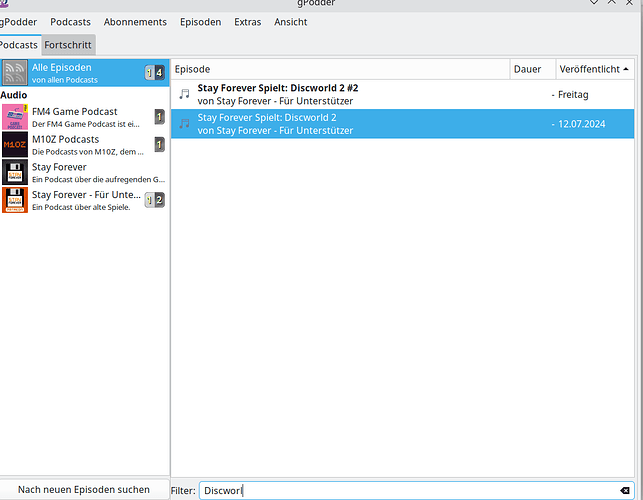
Task: Select the M10Z Podcasts entry
Action: click(x=84, y=144)
